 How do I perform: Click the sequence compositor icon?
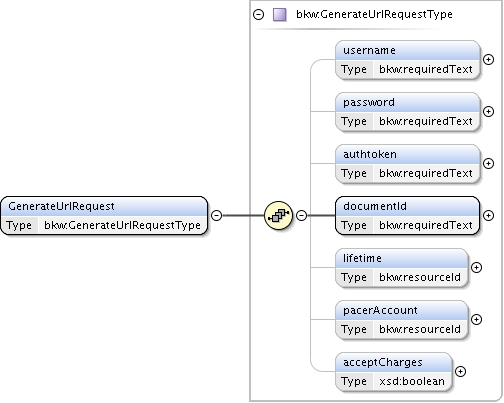278,215
